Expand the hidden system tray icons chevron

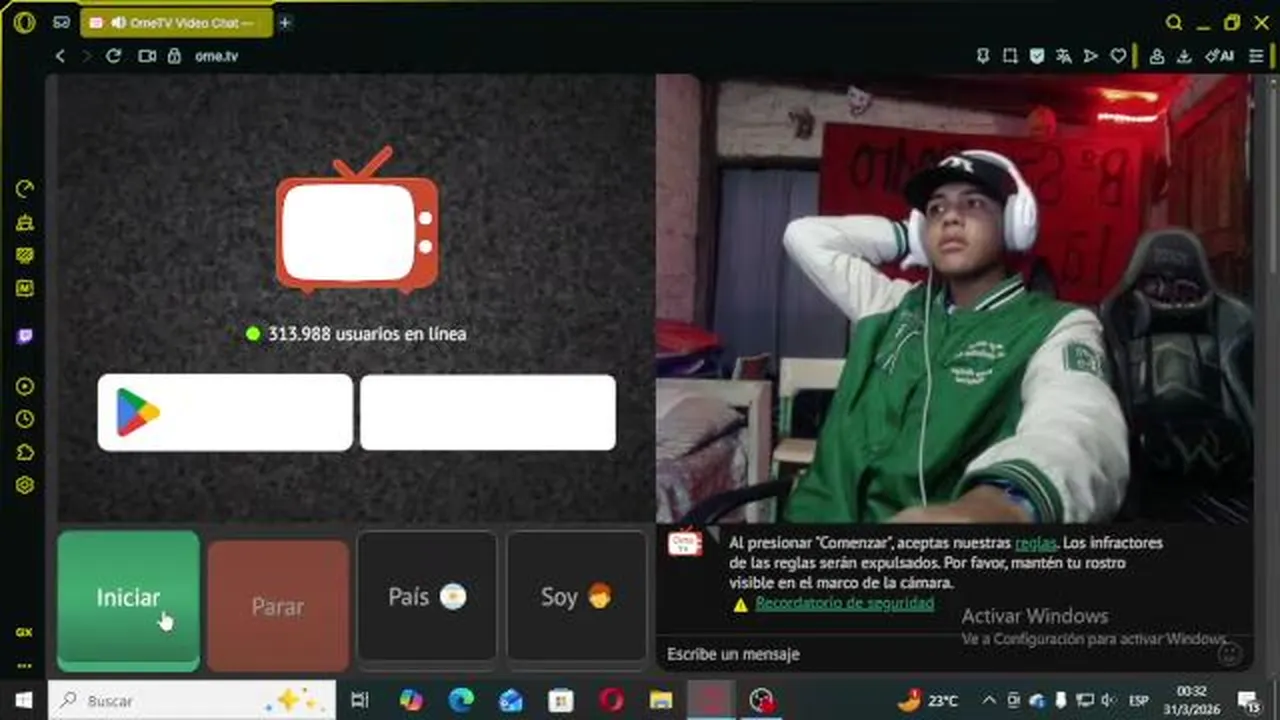(x=989, y=700)
